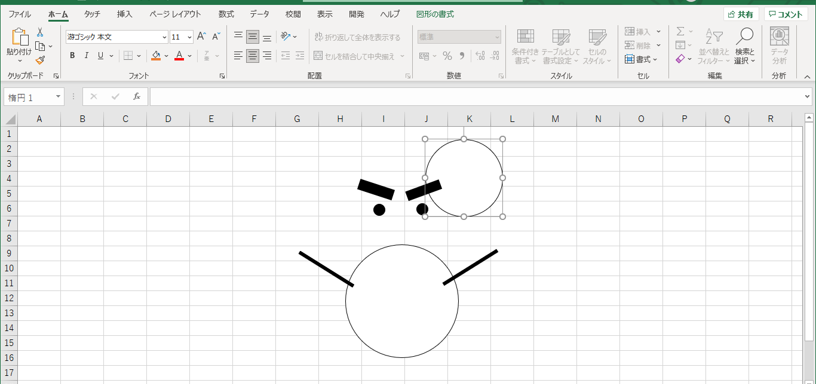816x384 pixels.
Task: Click the text orientation icon
Action: pyautogui.click(x=286, y=36)
